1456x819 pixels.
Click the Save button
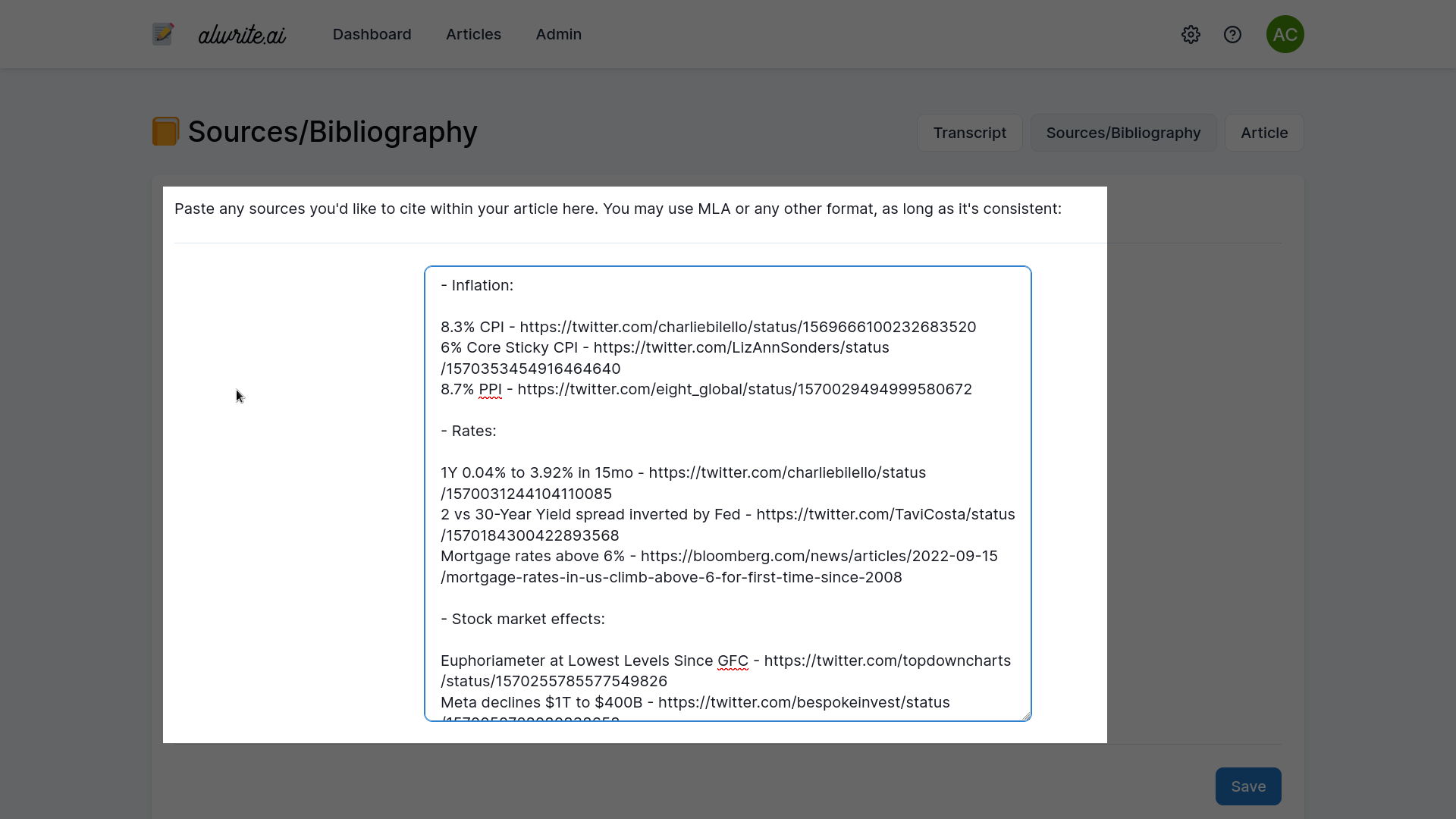click(x=1247, y=786)
